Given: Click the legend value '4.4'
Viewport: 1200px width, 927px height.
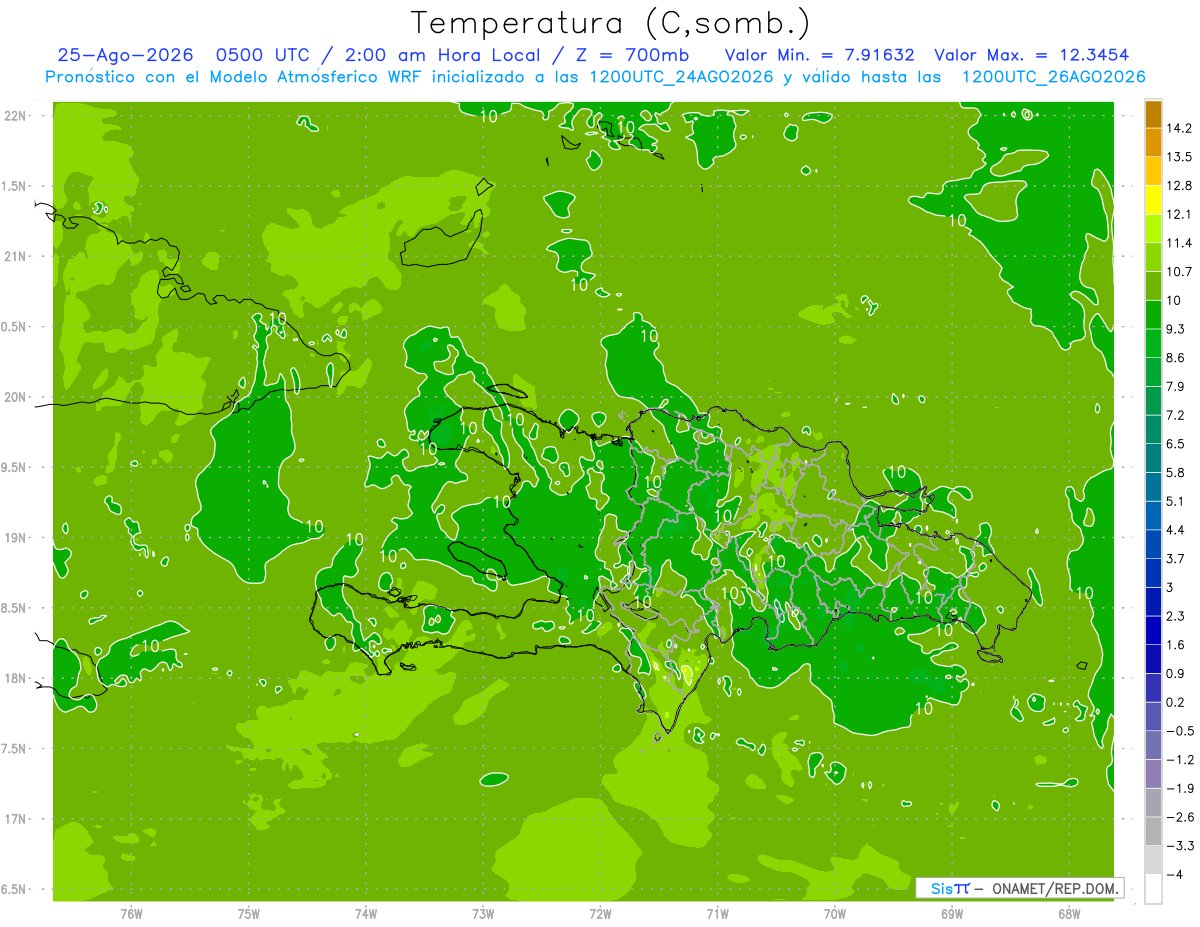Looking at the screenshot, I should [x=1176, y=529].
